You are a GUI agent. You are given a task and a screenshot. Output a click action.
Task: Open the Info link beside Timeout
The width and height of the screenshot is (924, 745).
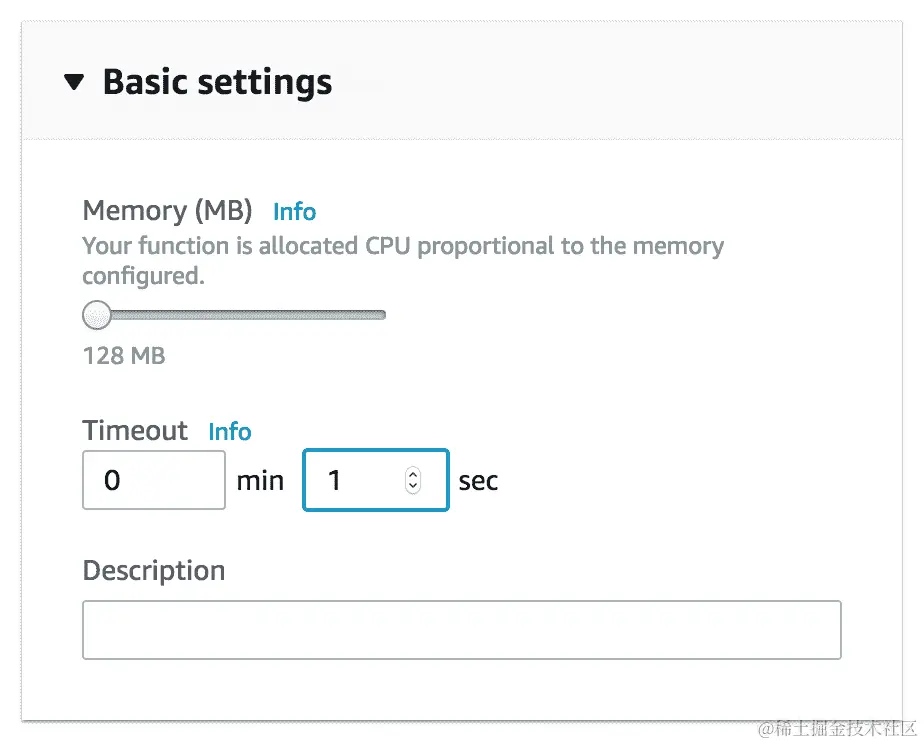[x=229, y=432]
